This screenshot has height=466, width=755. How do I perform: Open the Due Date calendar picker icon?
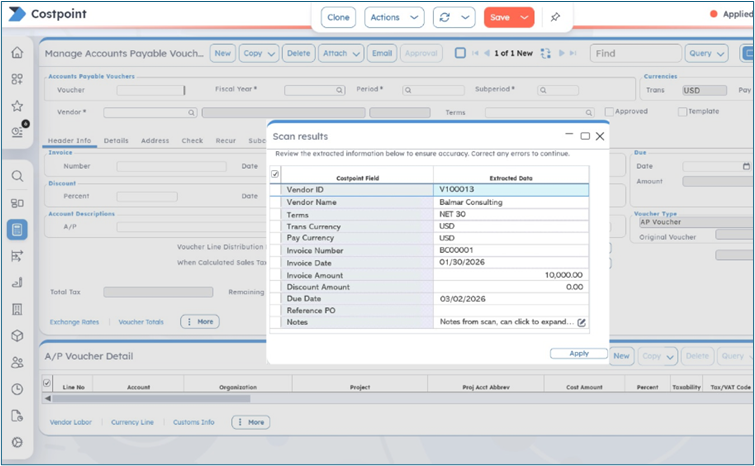(746, 166)
